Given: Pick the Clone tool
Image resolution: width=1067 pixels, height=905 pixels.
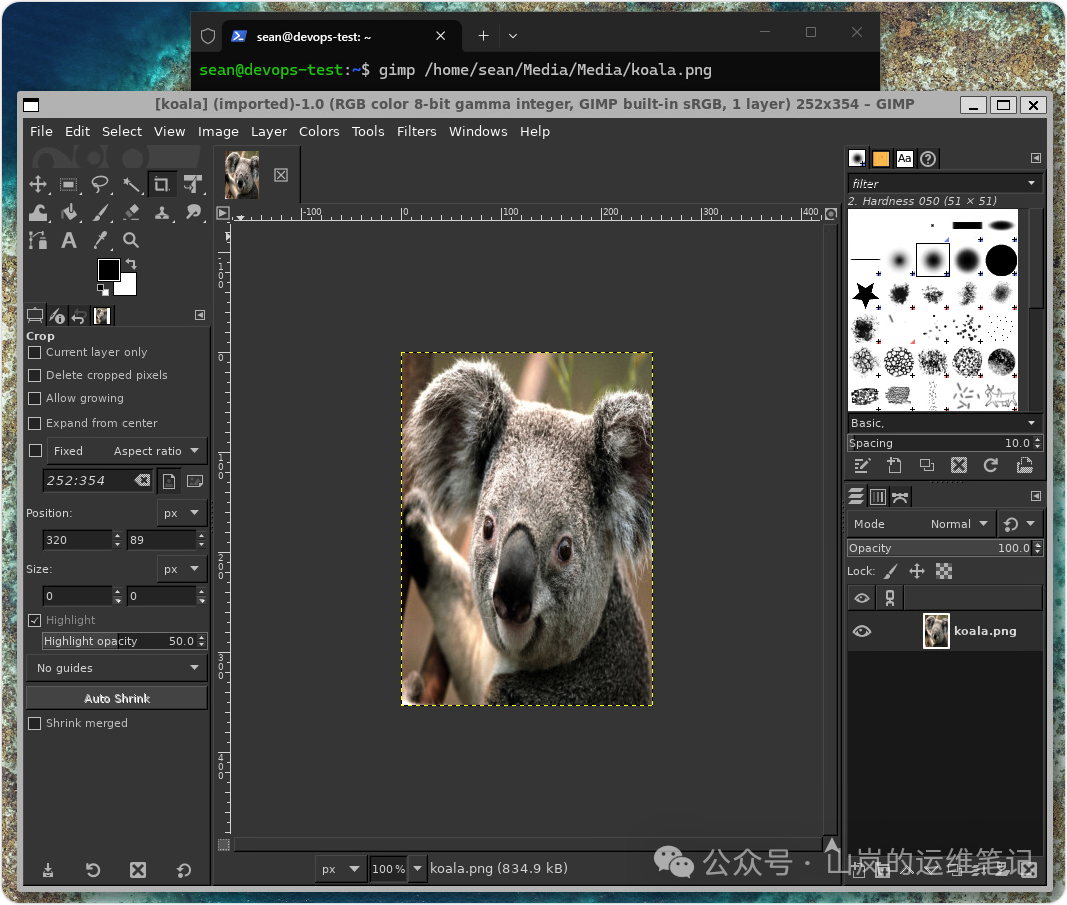Looking at the screenshot, I should pyautogui.click(x=162, y=212).
